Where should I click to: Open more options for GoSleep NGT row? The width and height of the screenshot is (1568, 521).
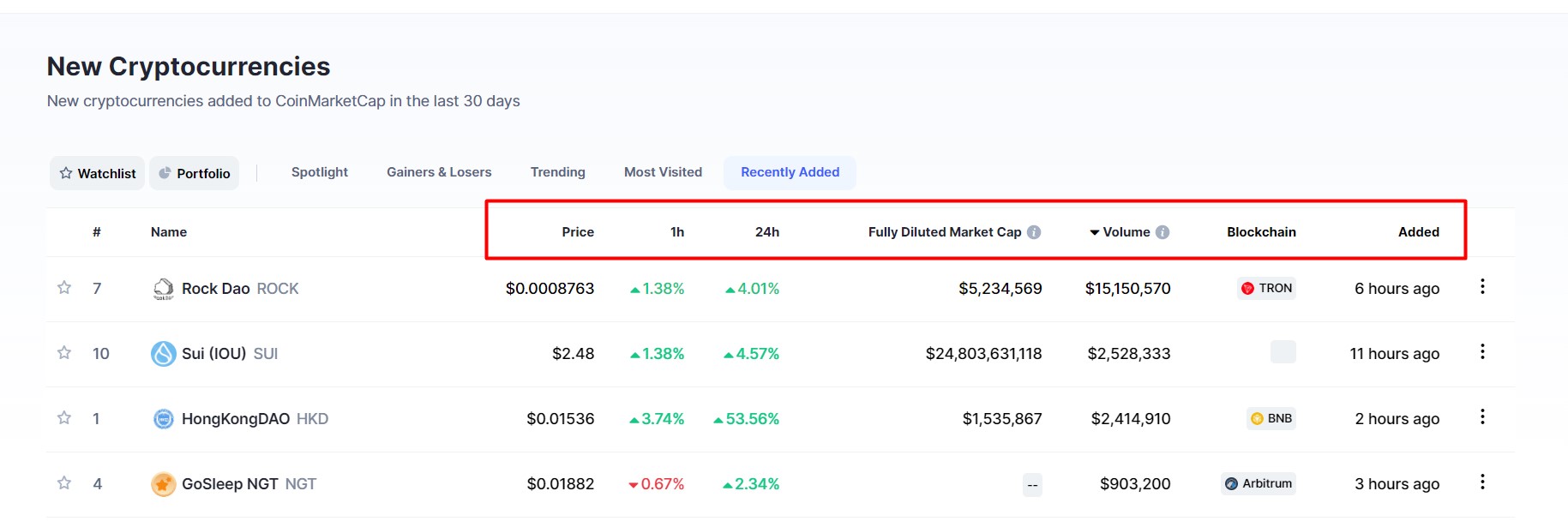coord(1482,482)
